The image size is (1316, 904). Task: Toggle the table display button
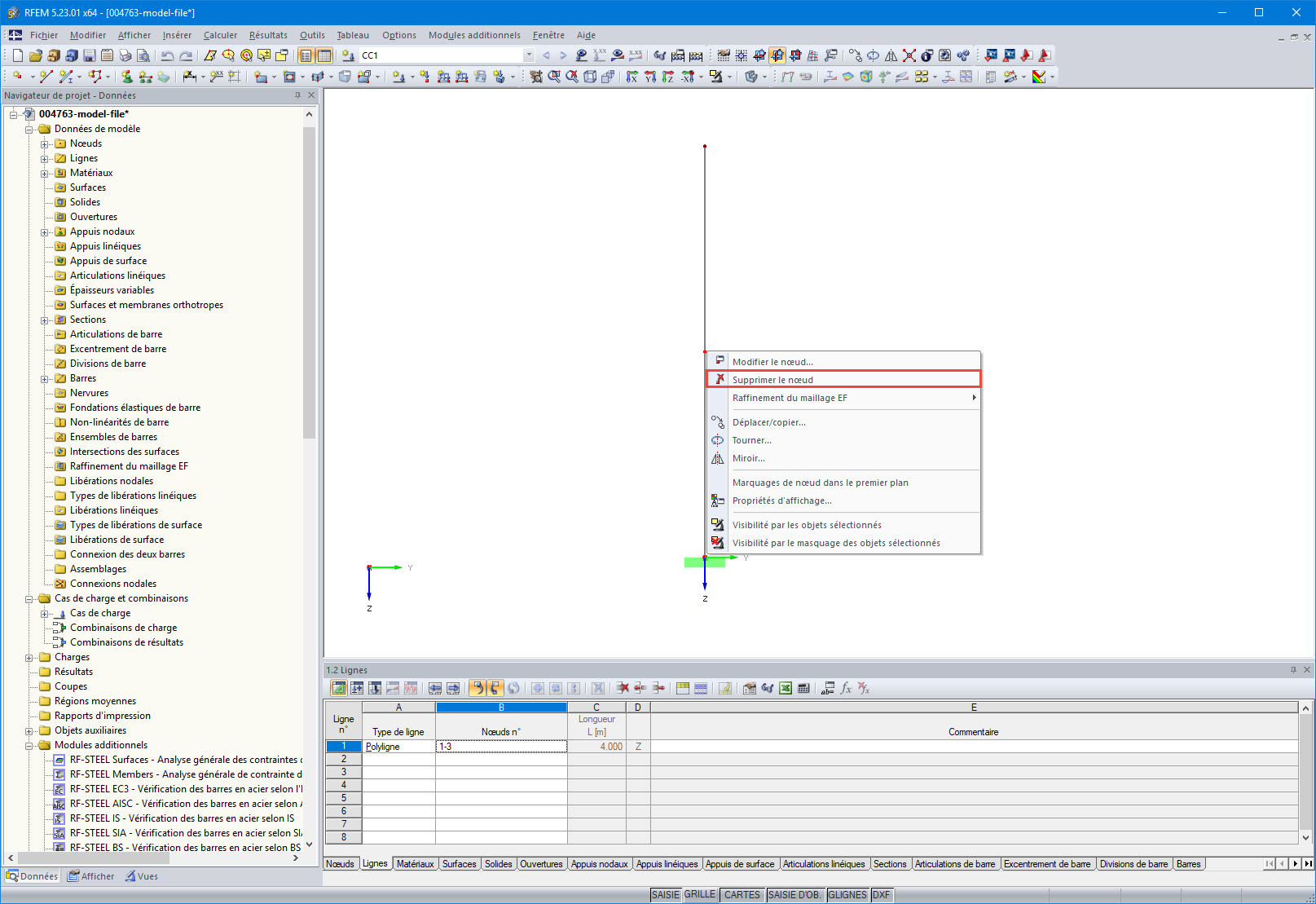pos(324,55)
